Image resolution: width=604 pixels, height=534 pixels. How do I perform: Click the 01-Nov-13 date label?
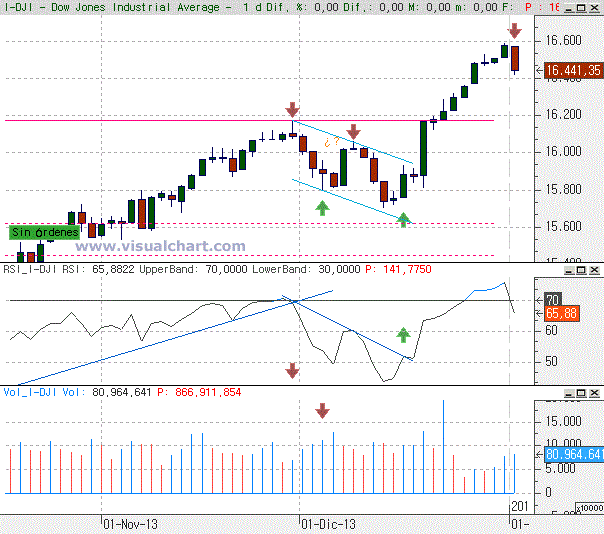pos(130,524)
